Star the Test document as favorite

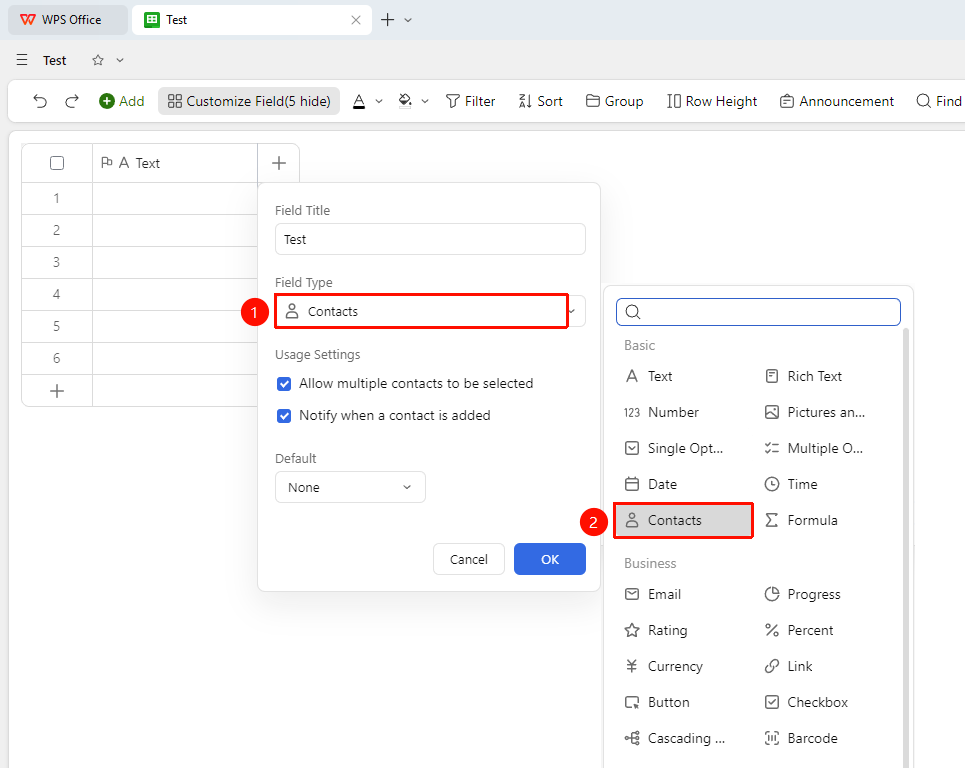coord(98,60)
